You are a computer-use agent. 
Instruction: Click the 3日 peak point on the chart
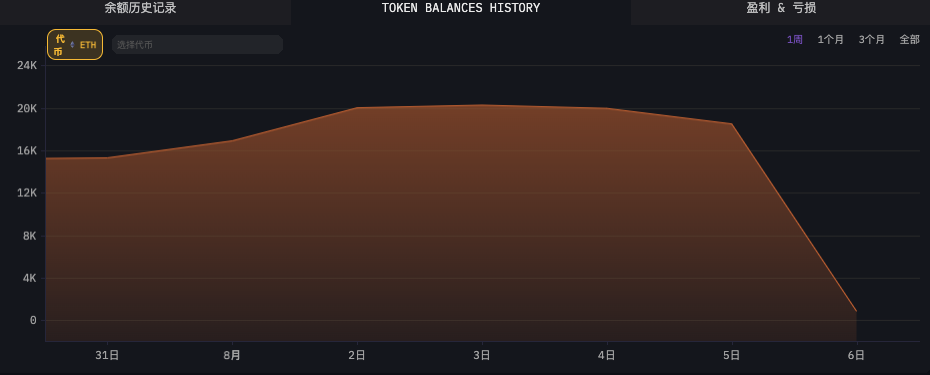482,105
